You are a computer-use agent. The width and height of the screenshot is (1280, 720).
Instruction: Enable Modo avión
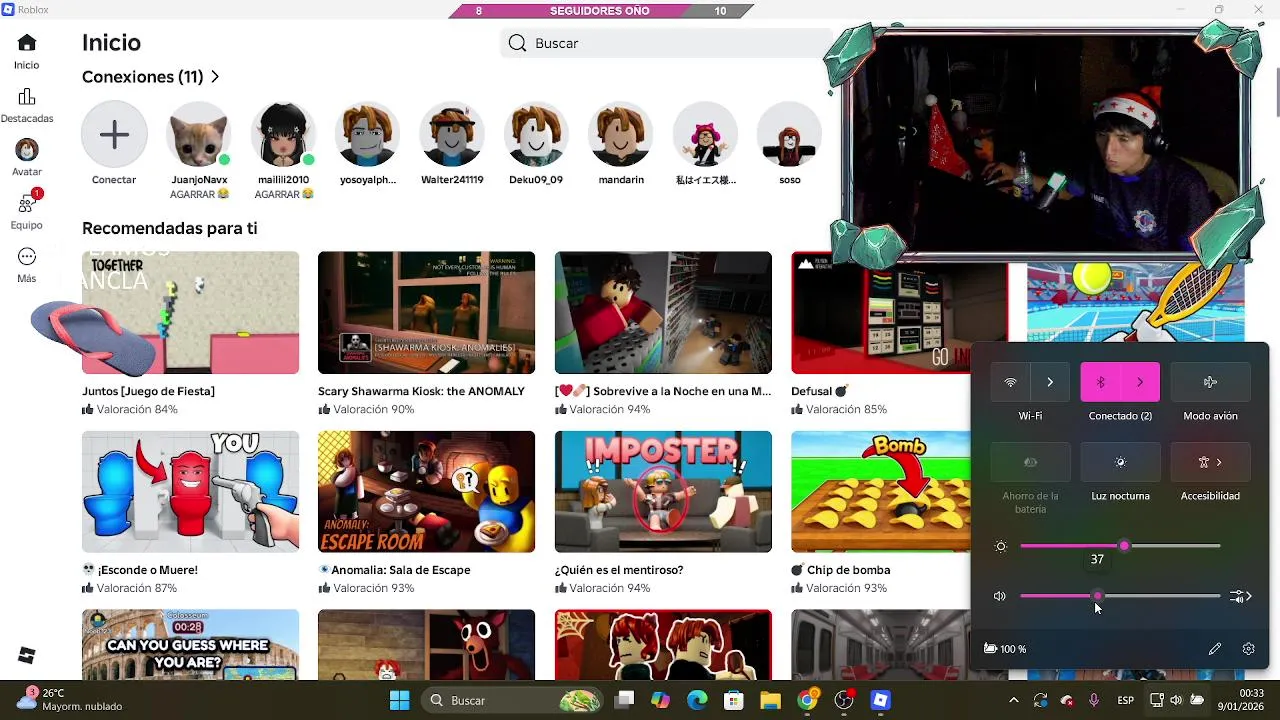[x=1210, y=382]
